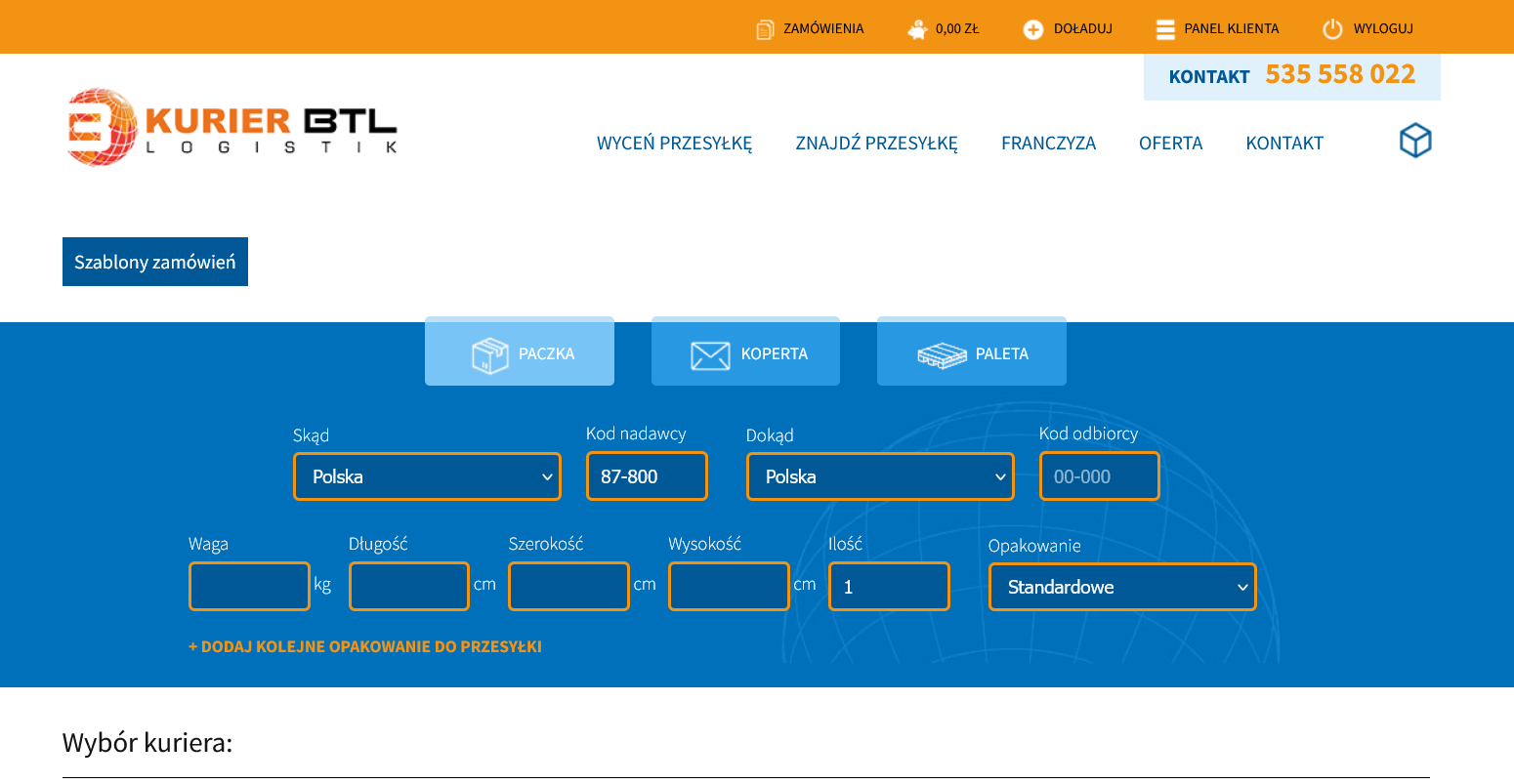
Task: Open Oferta menu item
Action: point(1171,144)
